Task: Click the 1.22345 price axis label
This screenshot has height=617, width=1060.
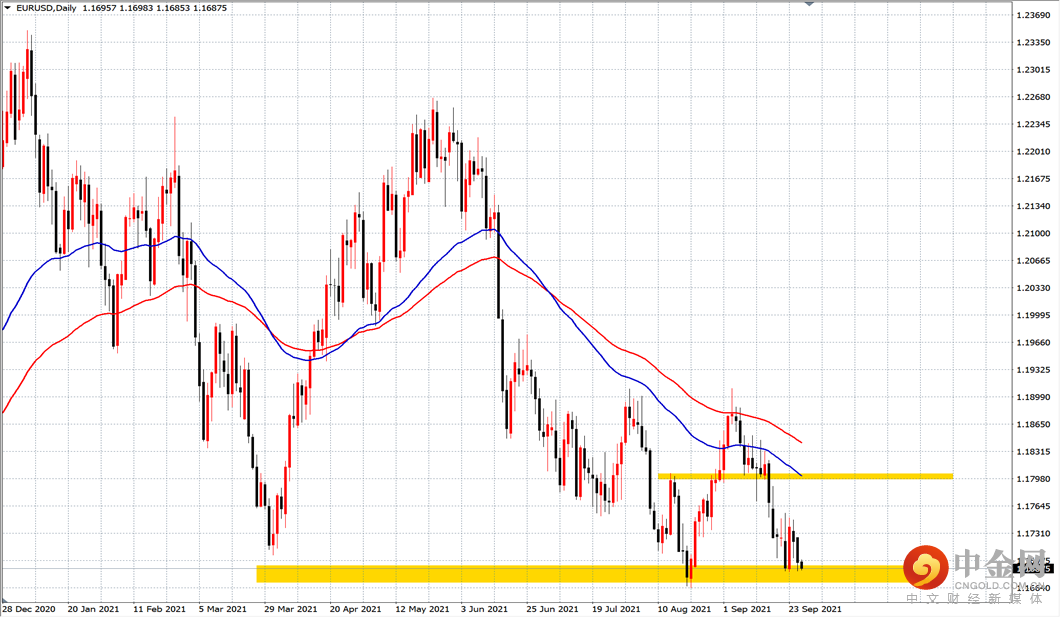Action: 1033,124
